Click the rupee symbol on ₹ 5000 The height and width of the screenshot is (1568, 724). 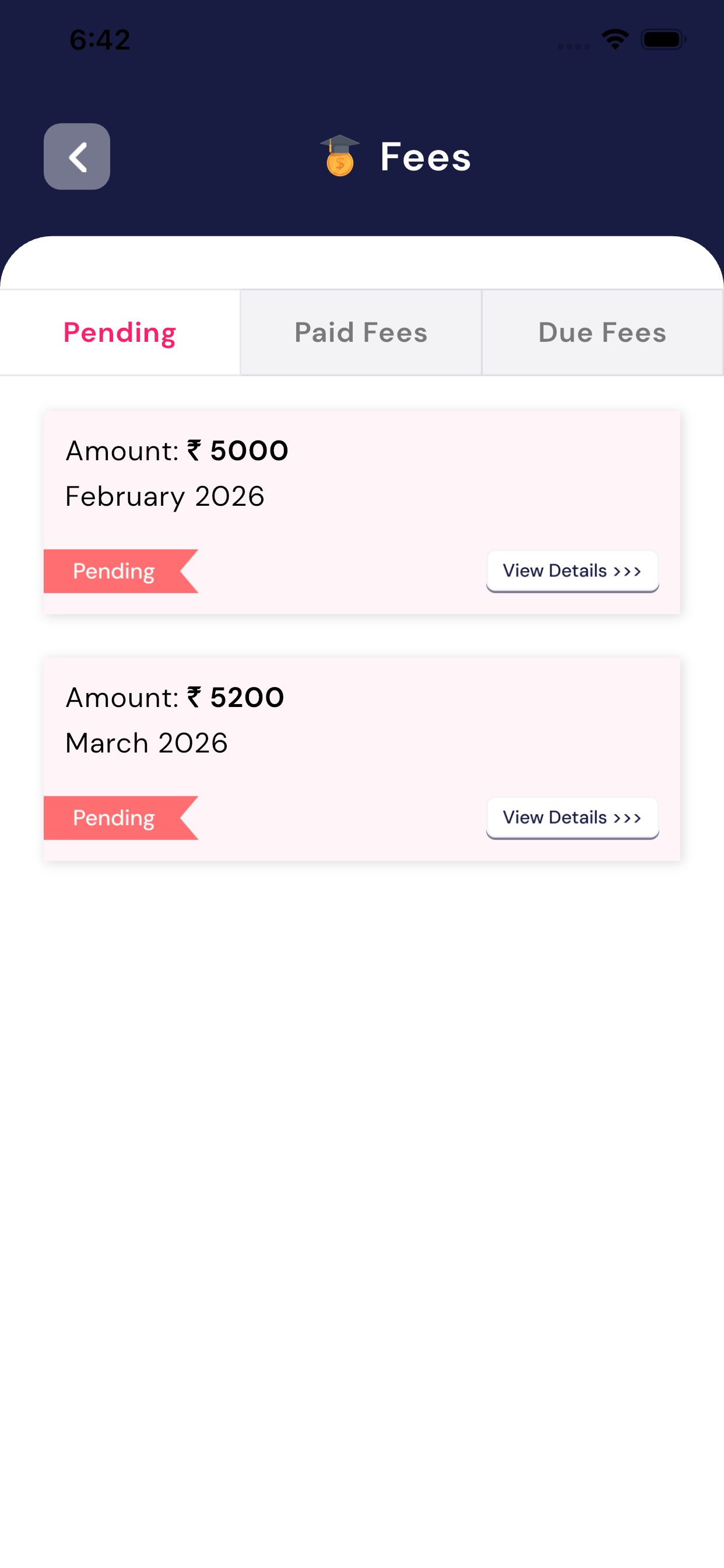pos(194,450)
